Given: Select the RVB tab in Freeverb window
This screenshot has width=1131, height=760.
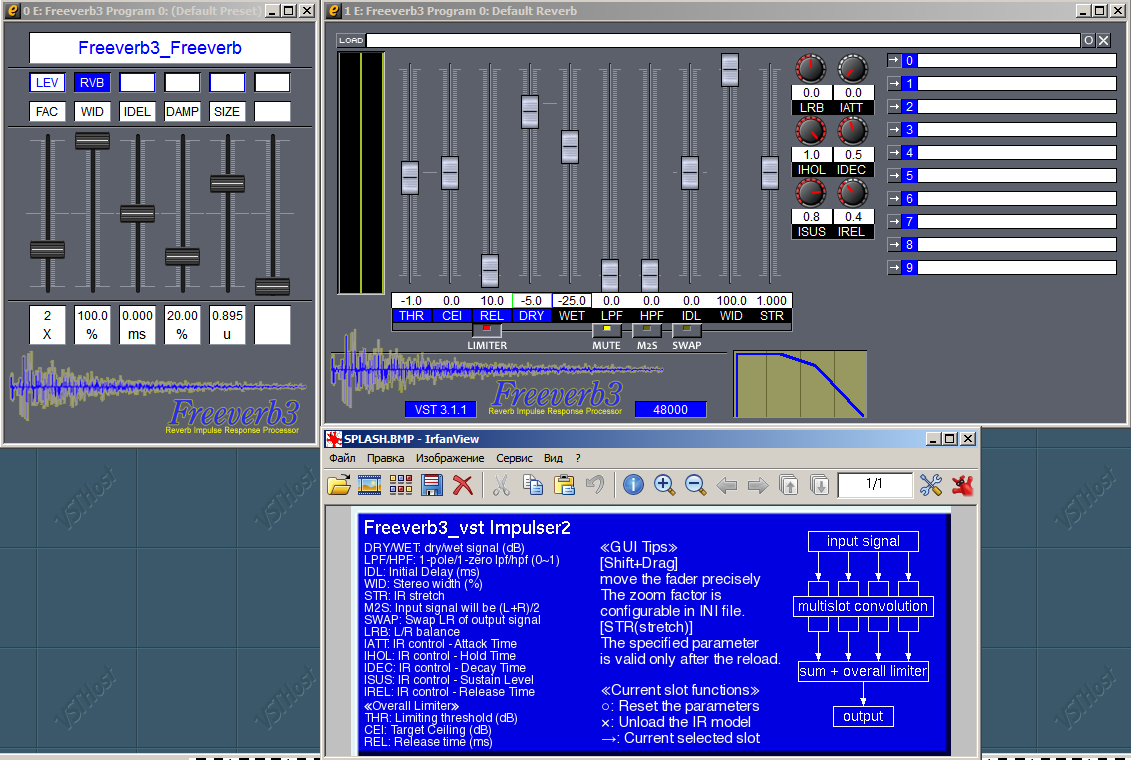Looking at the screenshot, I should (92, 82).
